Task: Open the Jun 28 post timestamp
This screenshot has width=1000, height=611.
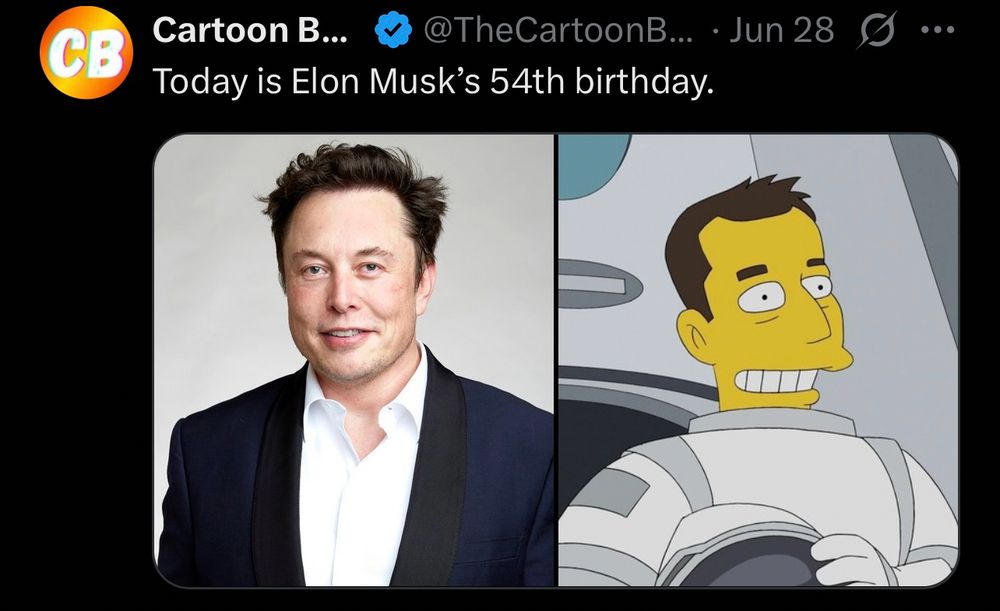Action: (781, 30)
